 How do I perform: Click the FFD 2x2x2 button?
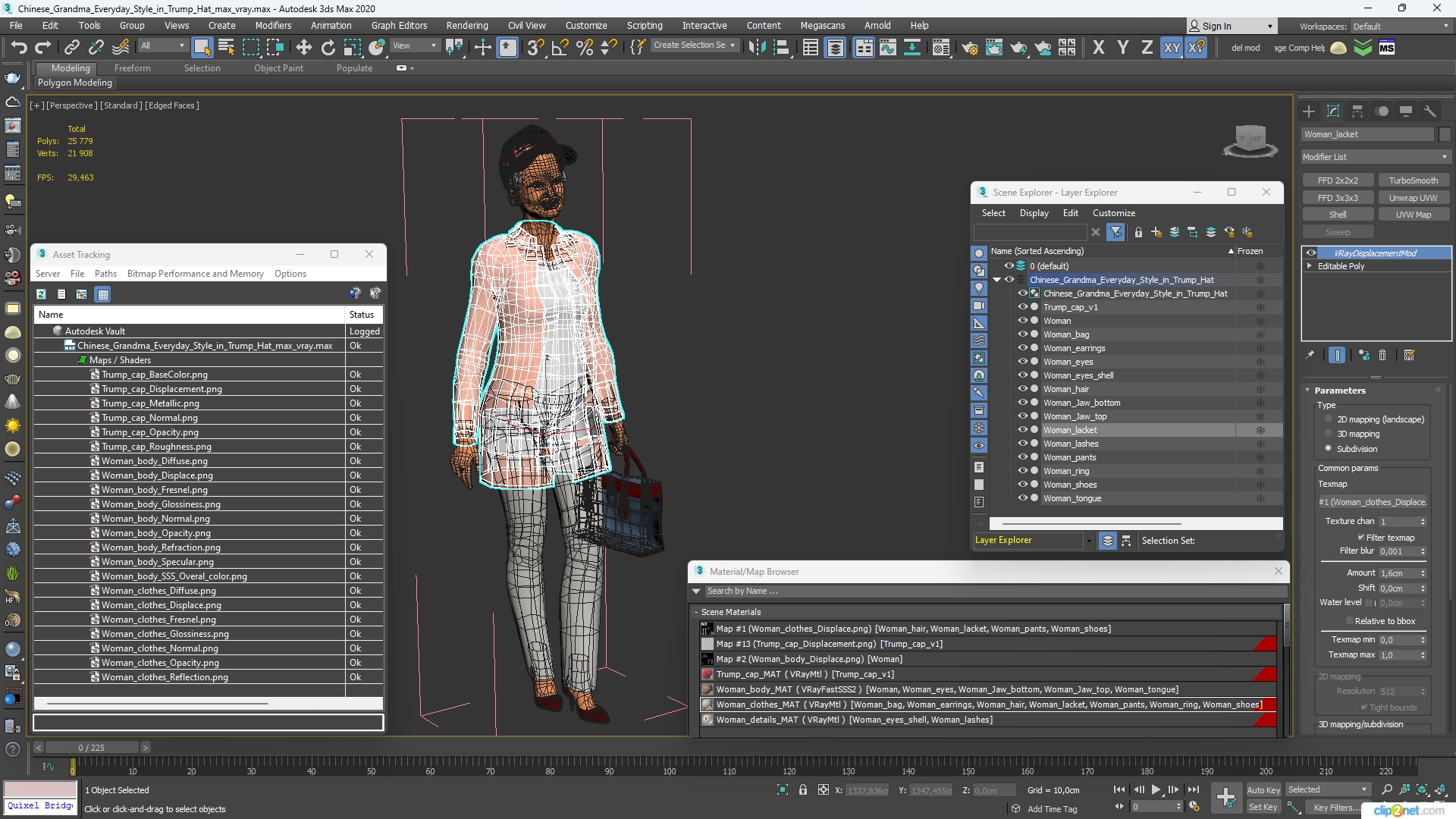click(x=1338, y=180)
